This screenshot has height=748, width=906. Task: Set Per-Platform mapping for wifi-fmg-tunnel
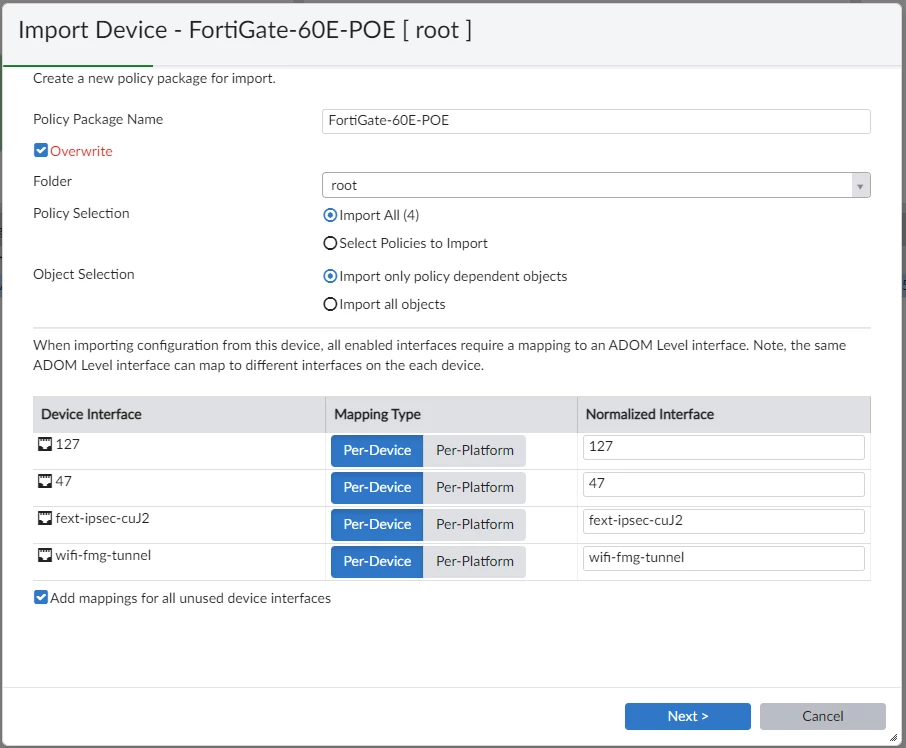tap(474, 561)
